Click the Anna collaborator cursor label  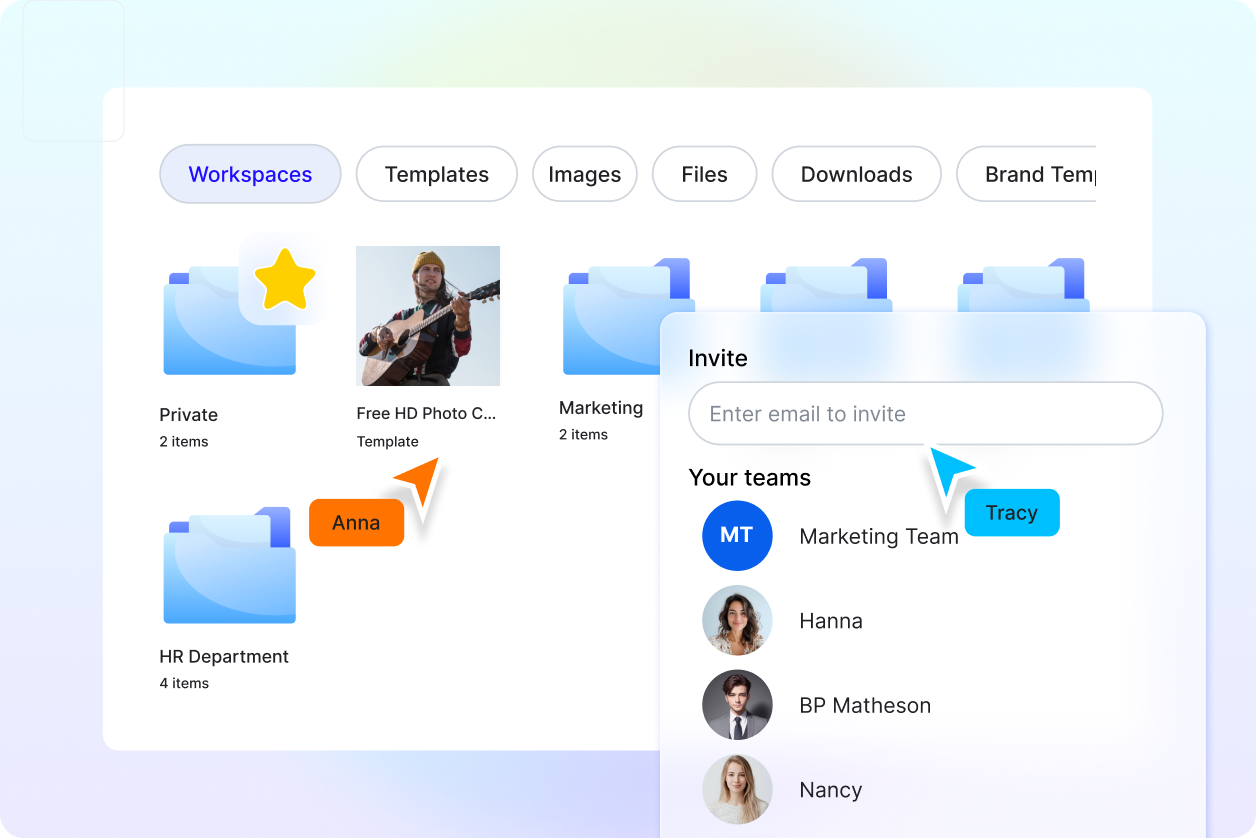coord(356,522)
